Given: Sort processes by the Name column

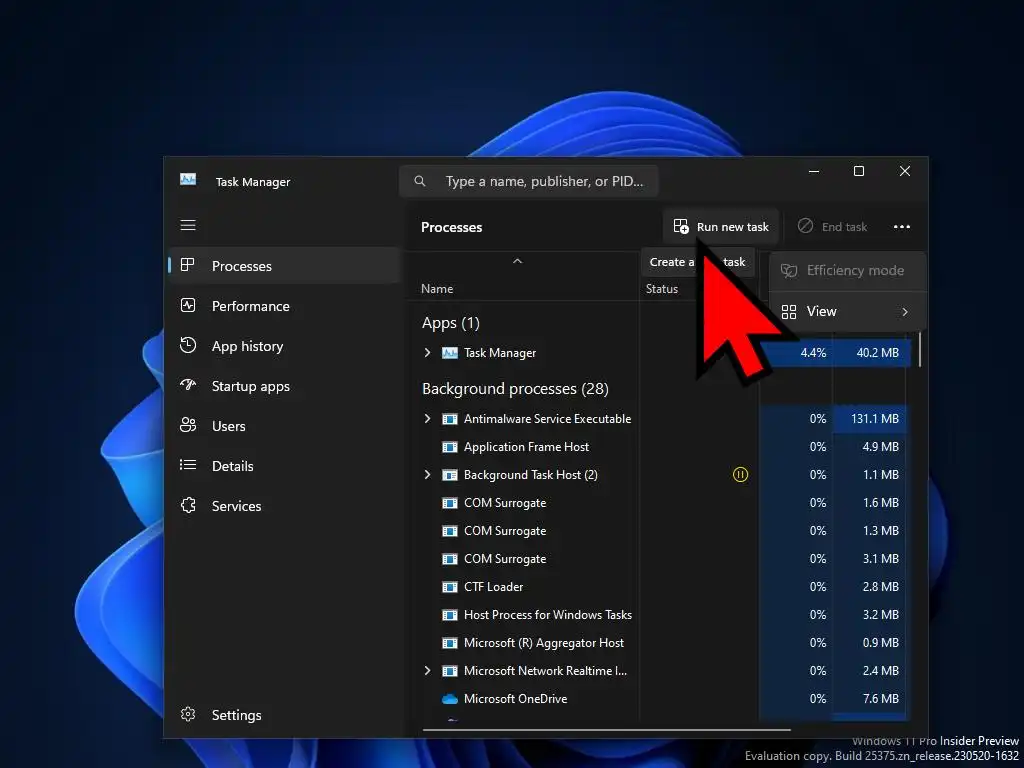Looking at the screenshot, I should coord(437,289).
